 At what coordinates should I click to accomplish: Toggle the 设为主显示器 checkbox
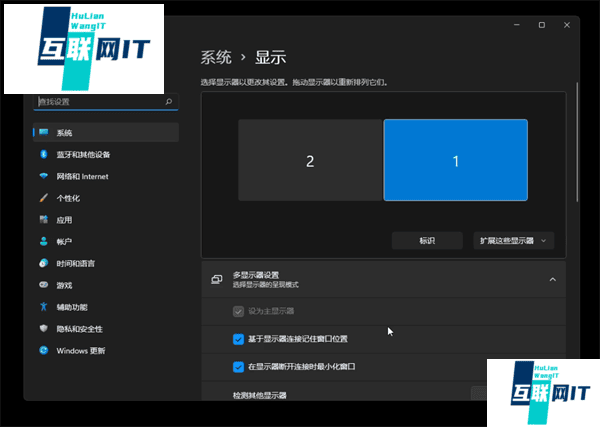click(238, 312)
